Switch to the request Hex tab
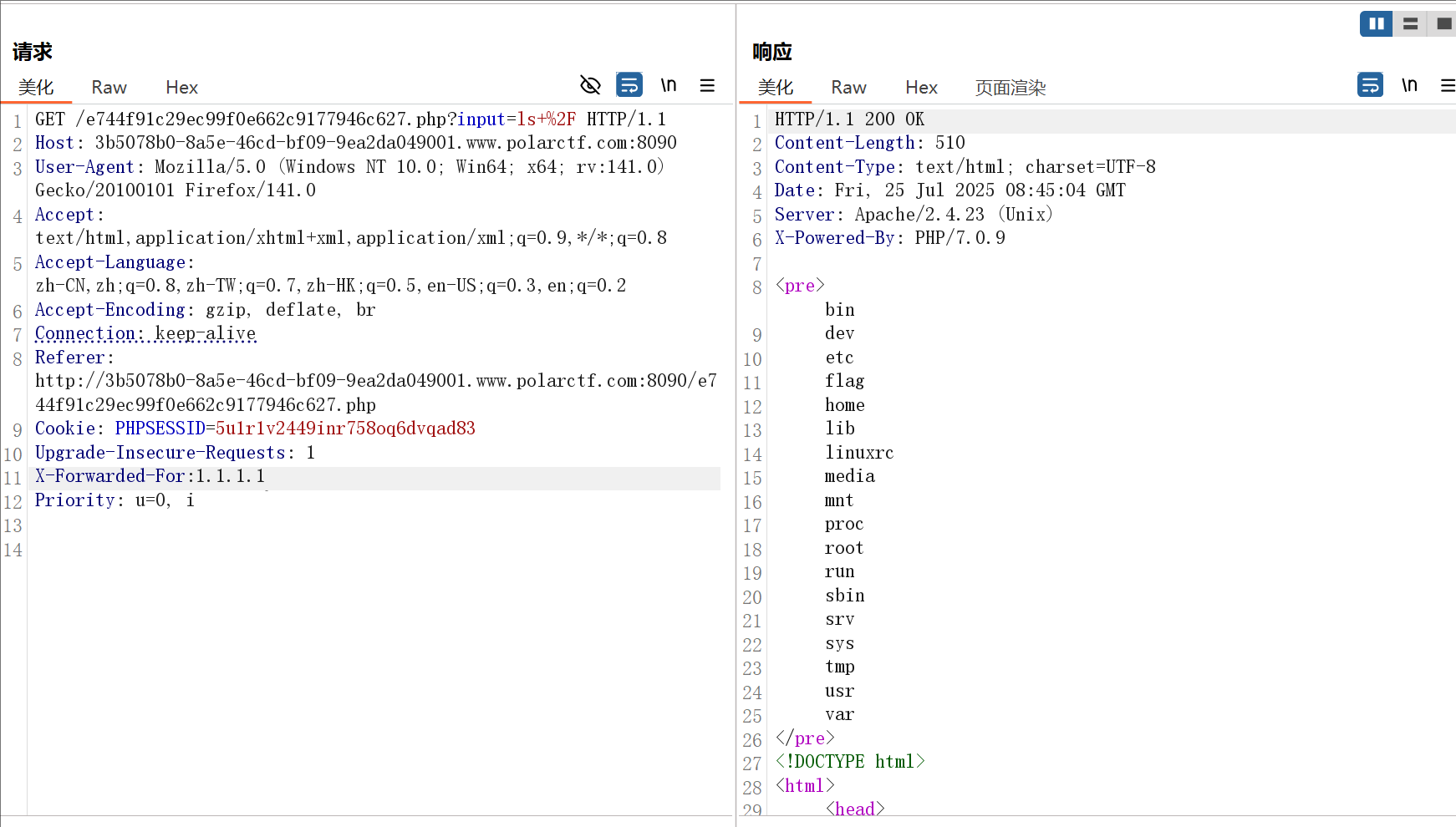Image resolution: width=1456 pixels, height=827 pixels. 181,88
